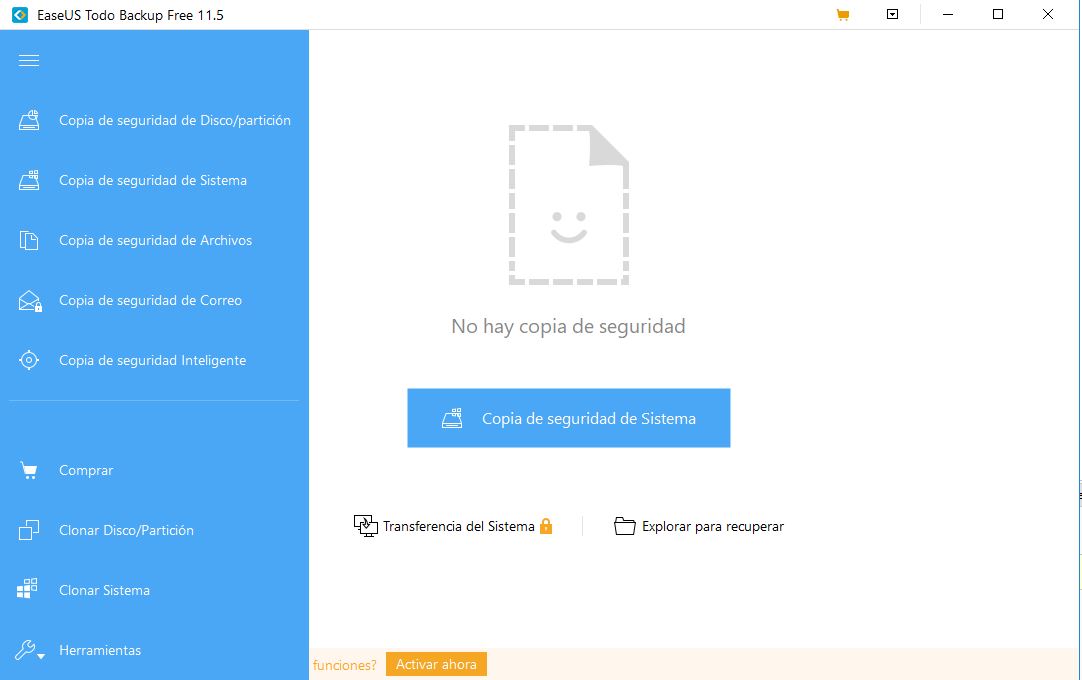Click the Clonar Disco/Partición icon
This screenshot has height=680, width=1082.
pos(28,530)
